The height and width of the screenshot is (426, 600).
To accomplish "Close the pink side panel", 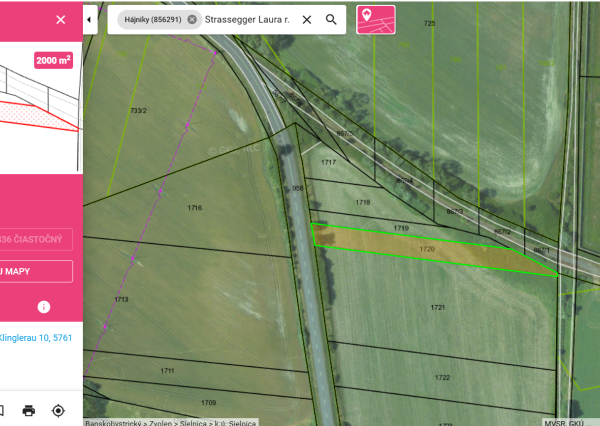I will 61,19.
